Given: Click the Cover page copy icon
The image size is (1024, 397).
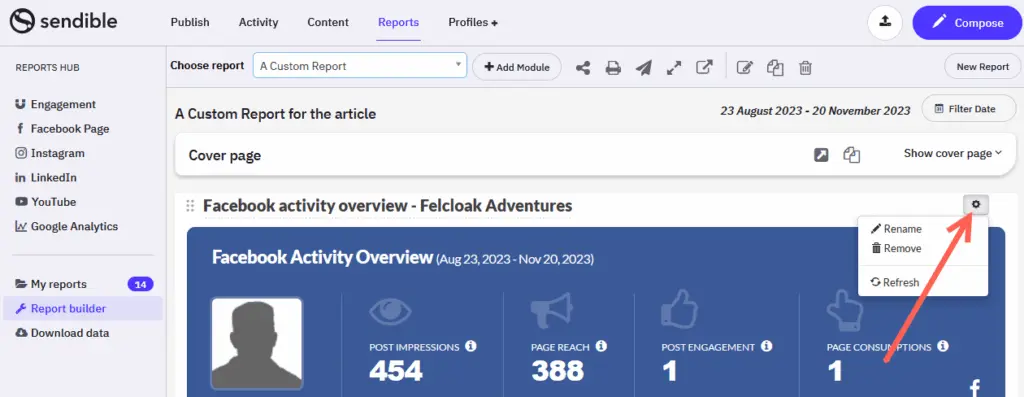Looking at the screenshot, I should 851,155.
